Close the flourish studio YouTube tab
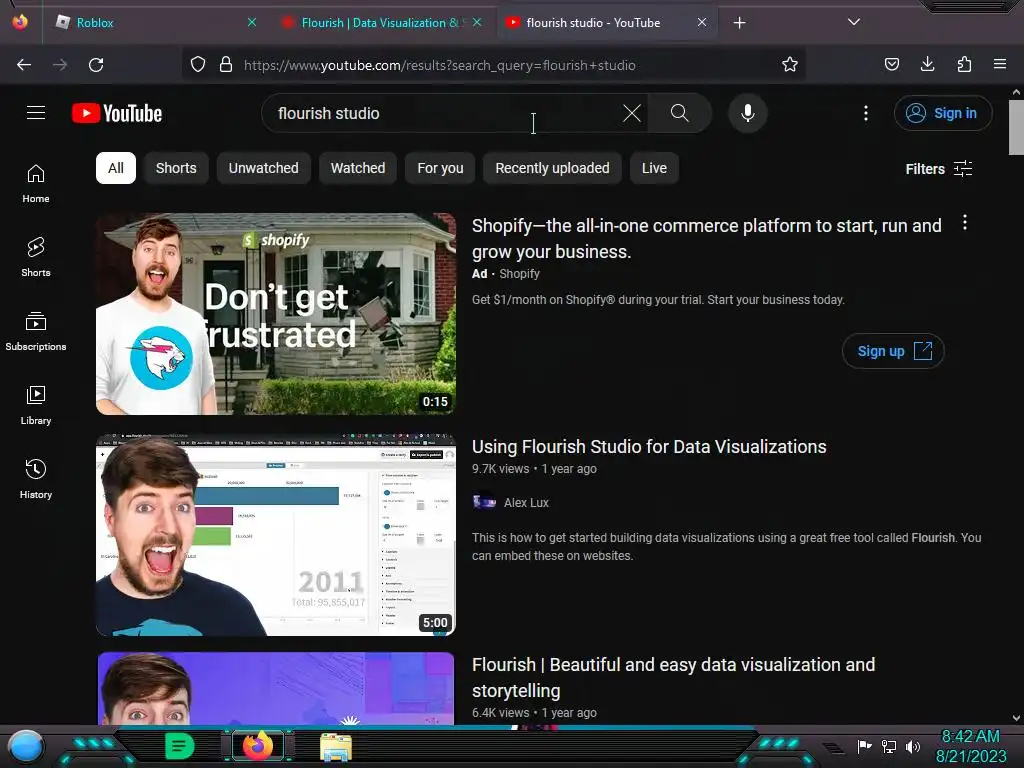This screenshot has width=1024, height=768. point(702,22)
